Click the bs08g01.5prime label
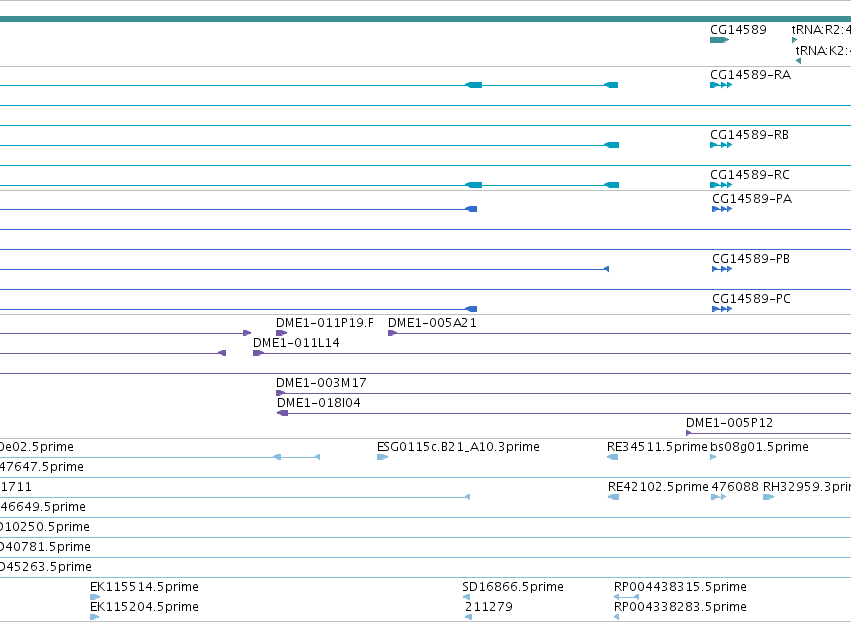This screenshot has width=851, height=622. point(759,447)
